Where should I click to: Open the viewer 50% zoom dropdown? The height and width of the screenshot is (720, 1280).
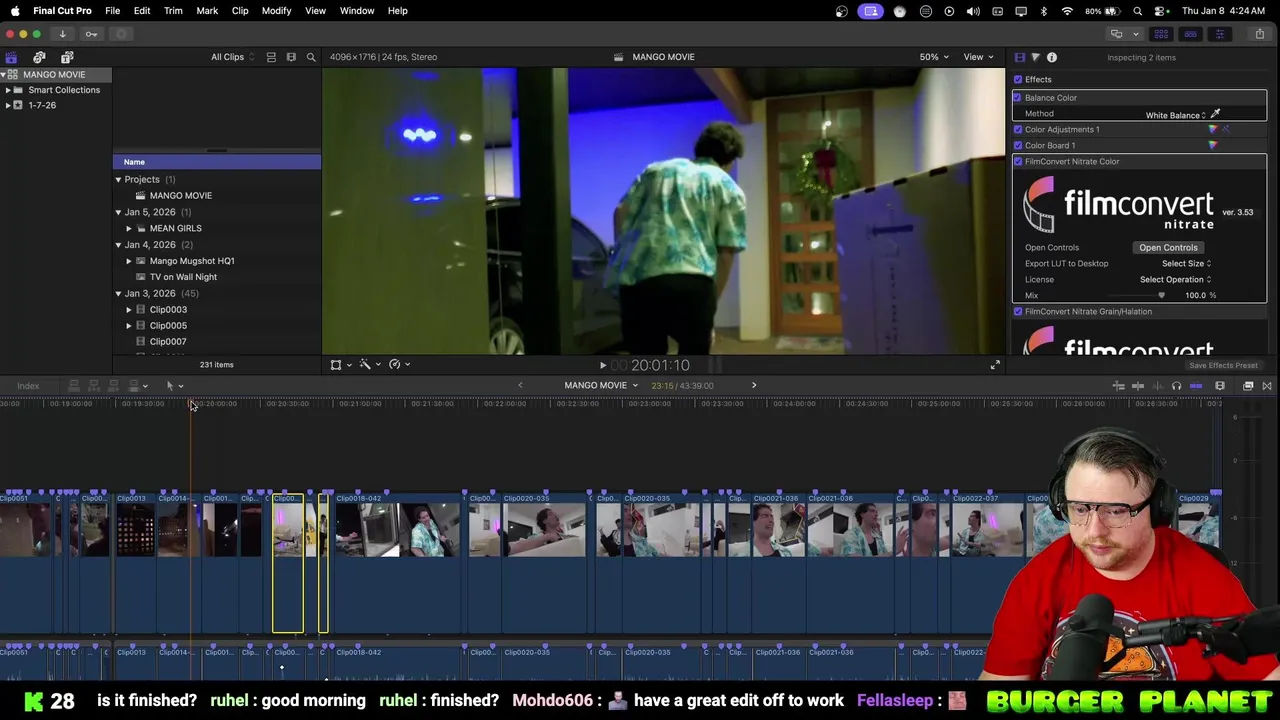tap(934, 57)
